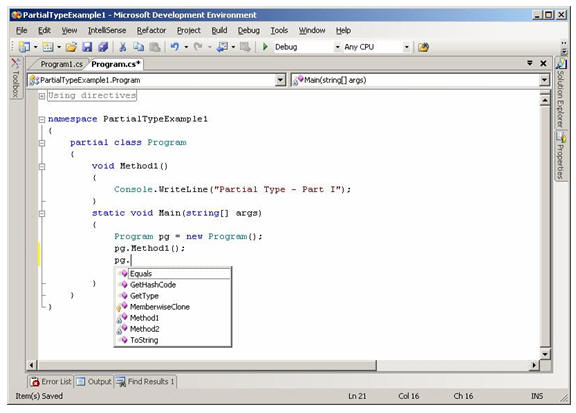Start debugging with the green play icon
This screenshot has height=413, width=576.
click(265, 47)
